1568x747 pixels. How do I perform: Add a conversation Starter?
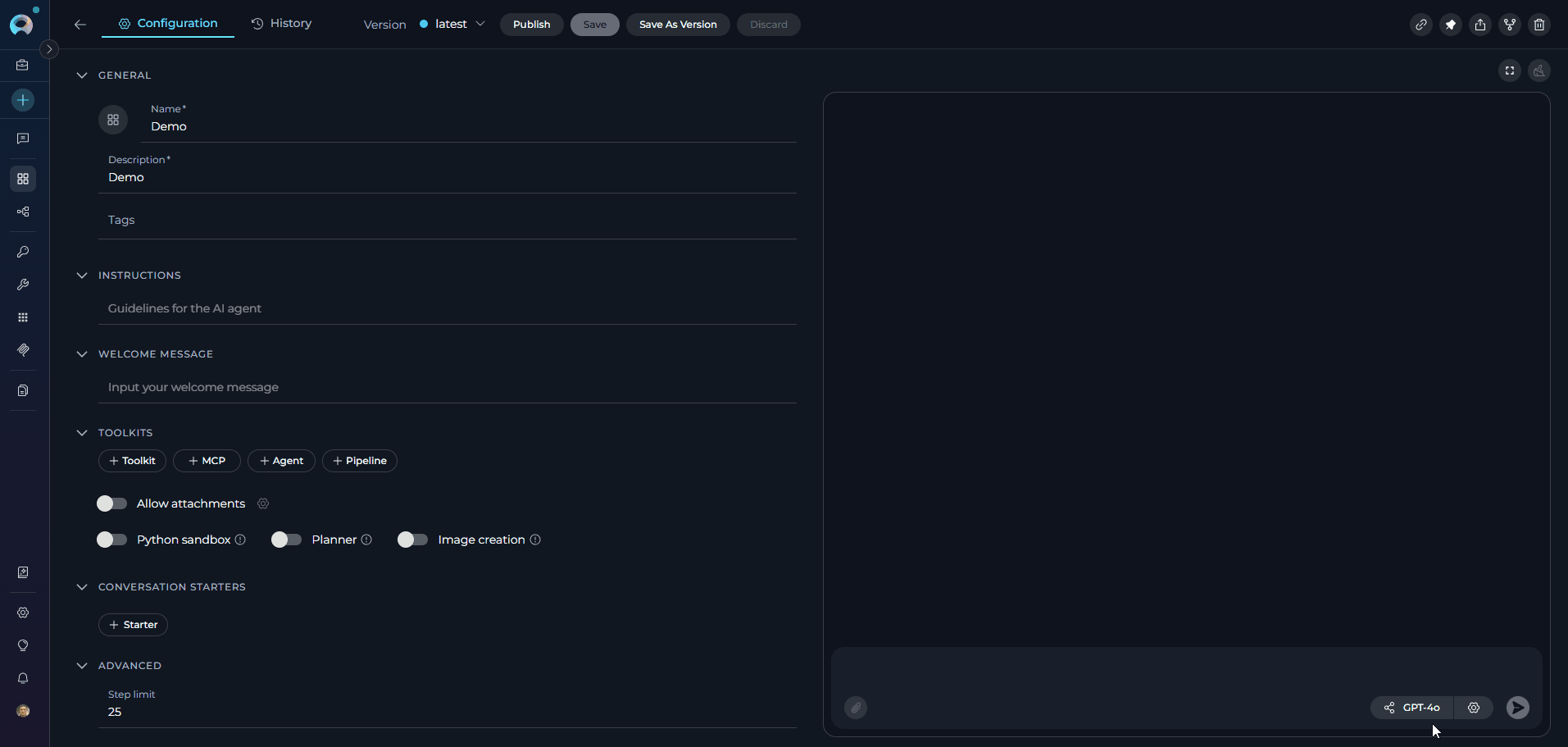(x=133, y=624)
